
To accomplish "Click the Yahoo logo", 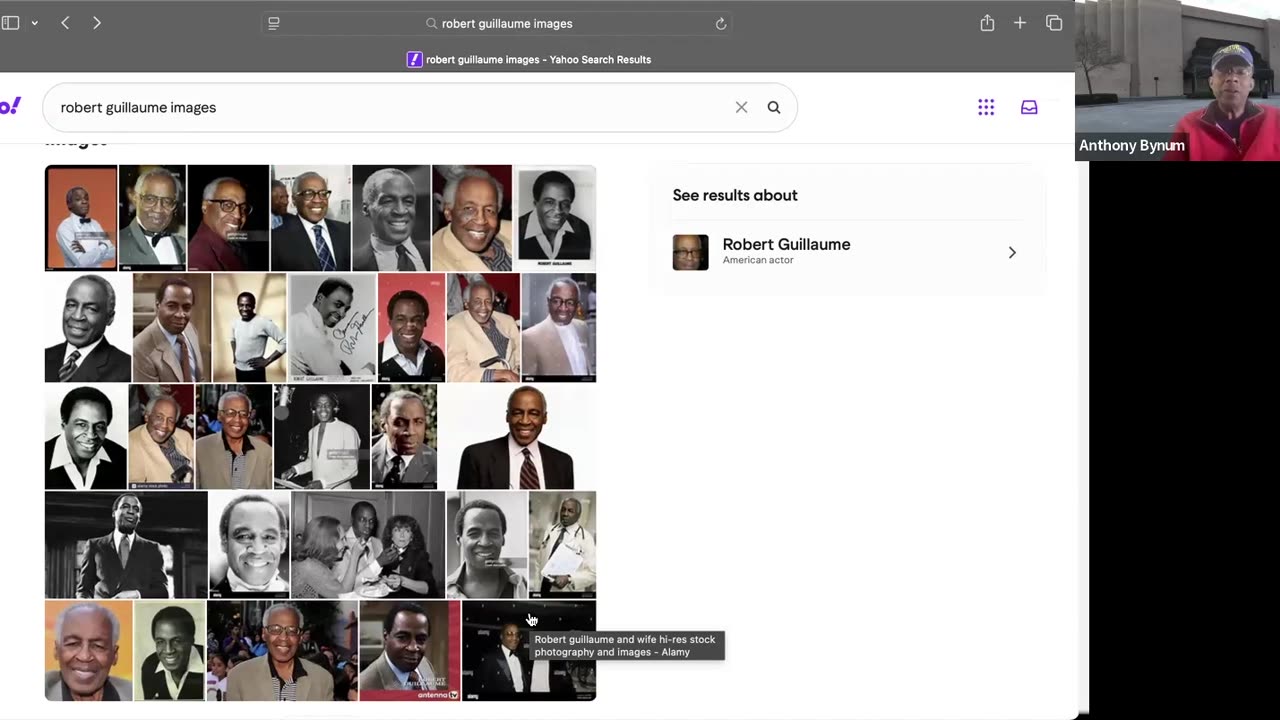I will (10, 106).
